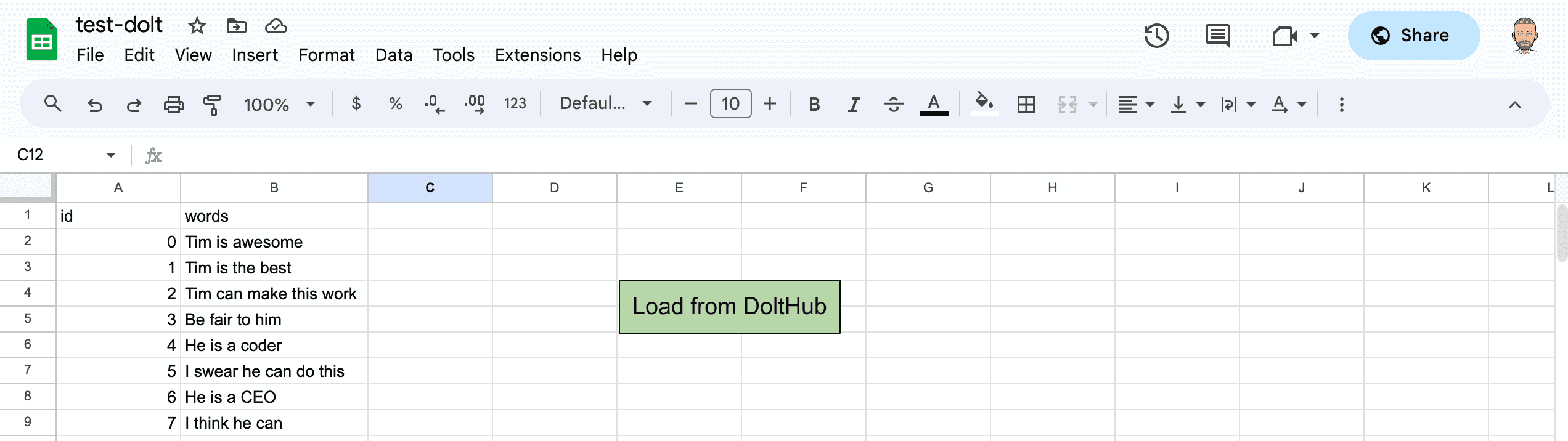Open text wrapping dropdown
The height and width of the screenshot is (441, 1568).
[1238, 104]
